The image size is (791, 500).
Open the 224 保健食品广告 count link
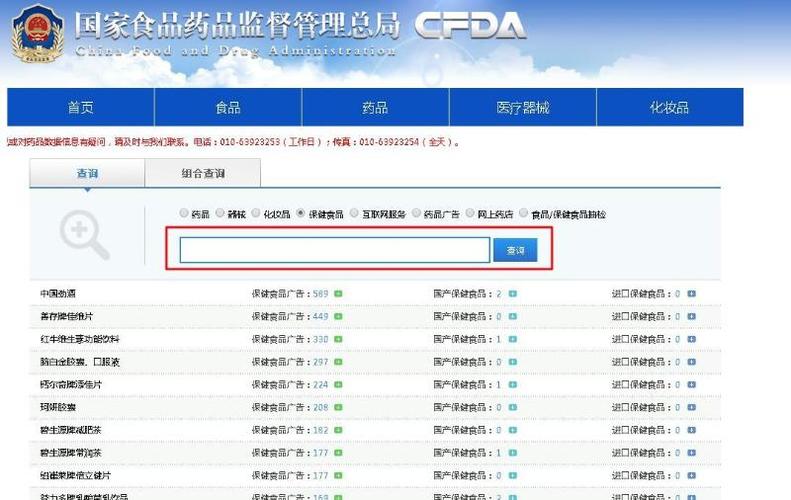(x=320, y=384)
